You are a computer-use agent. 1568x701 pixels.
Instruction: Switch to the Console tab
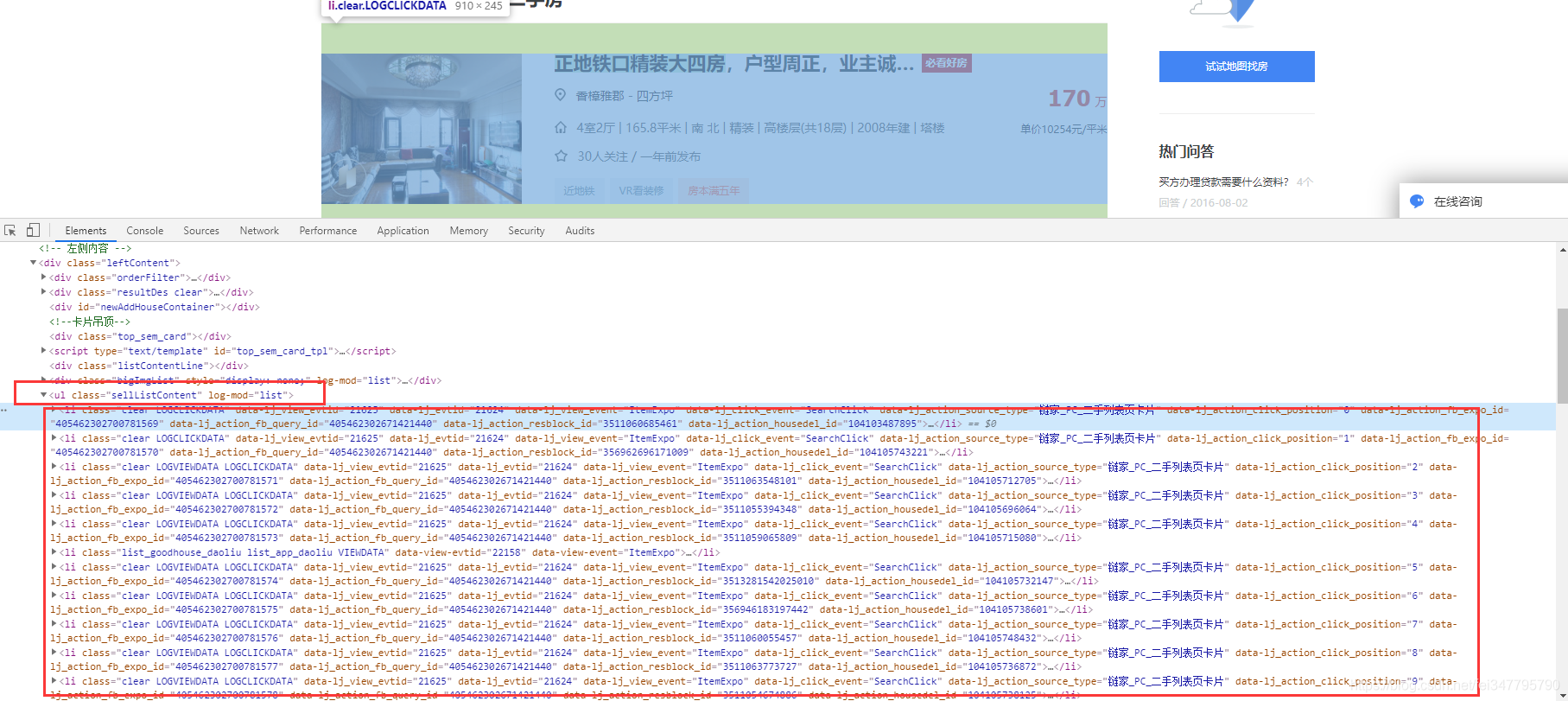pos(144,231)
